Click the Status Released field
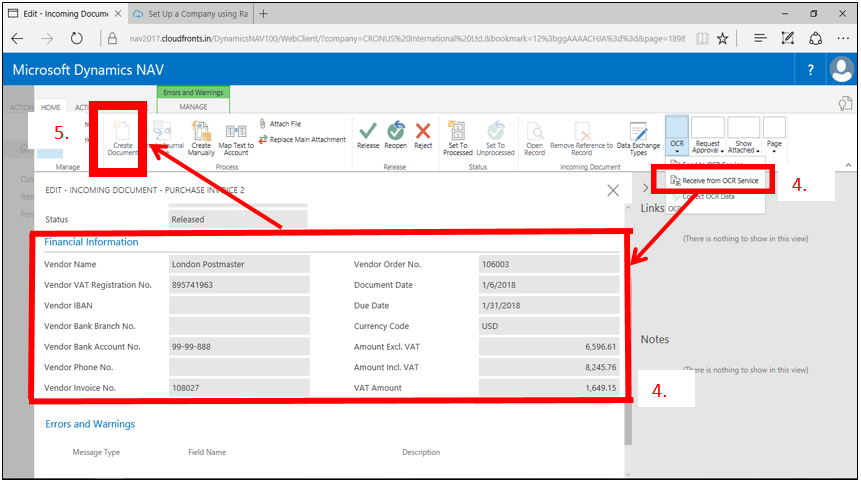This screenshot has height=483, width=861. [238, 219]
